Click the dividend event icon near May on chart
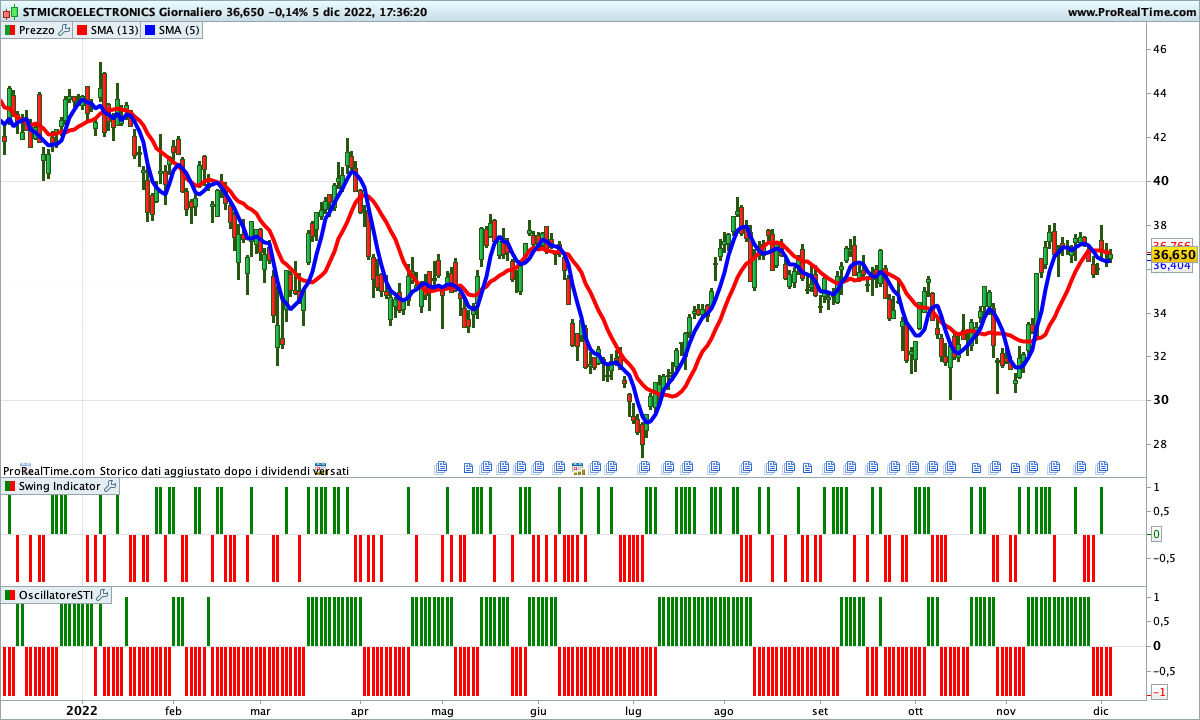Screen dimensions: 1200x720 click(x=443, y=466)
